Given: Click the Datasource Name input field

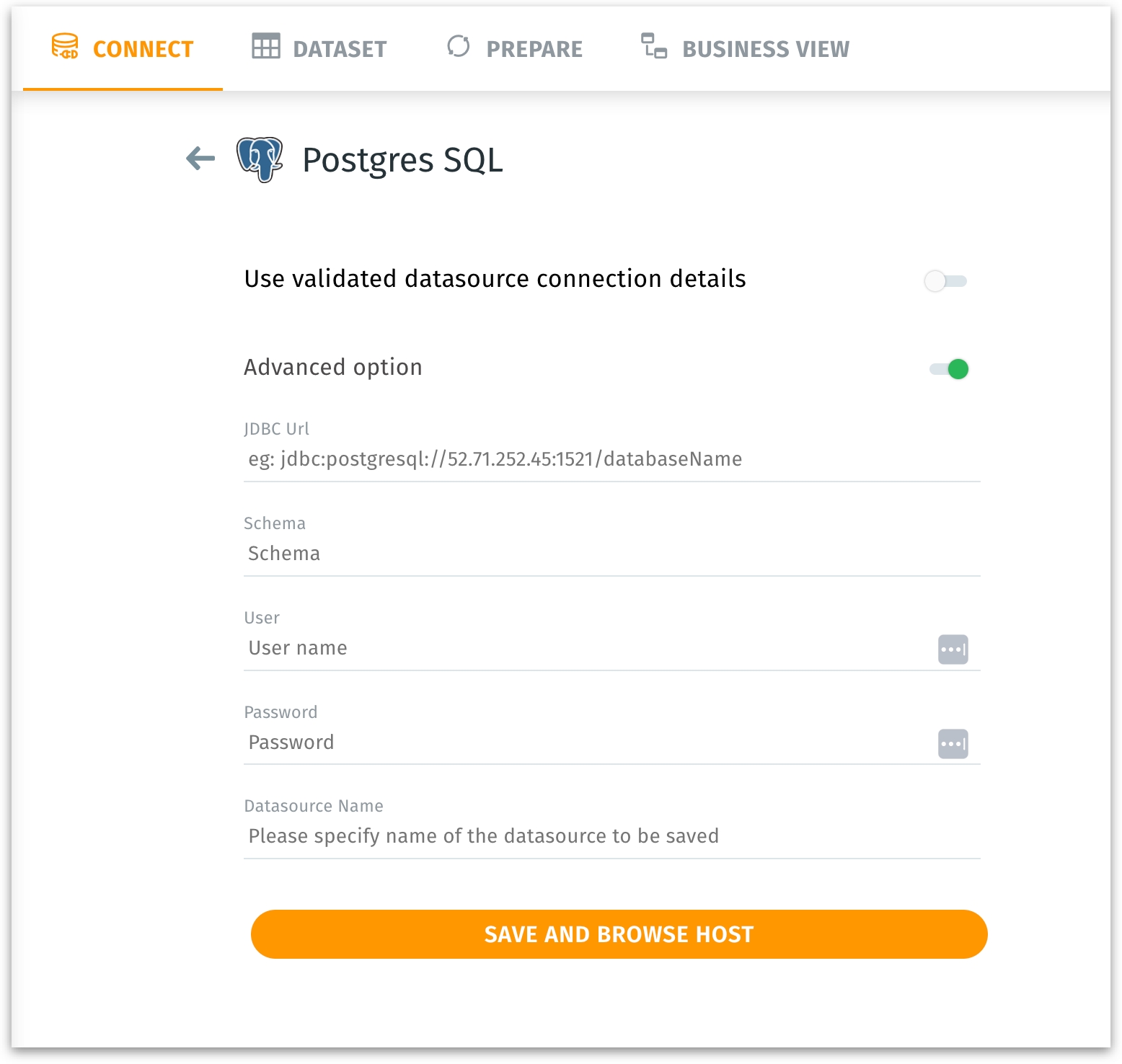Looking at the screenshot, I should coord(611,836).
